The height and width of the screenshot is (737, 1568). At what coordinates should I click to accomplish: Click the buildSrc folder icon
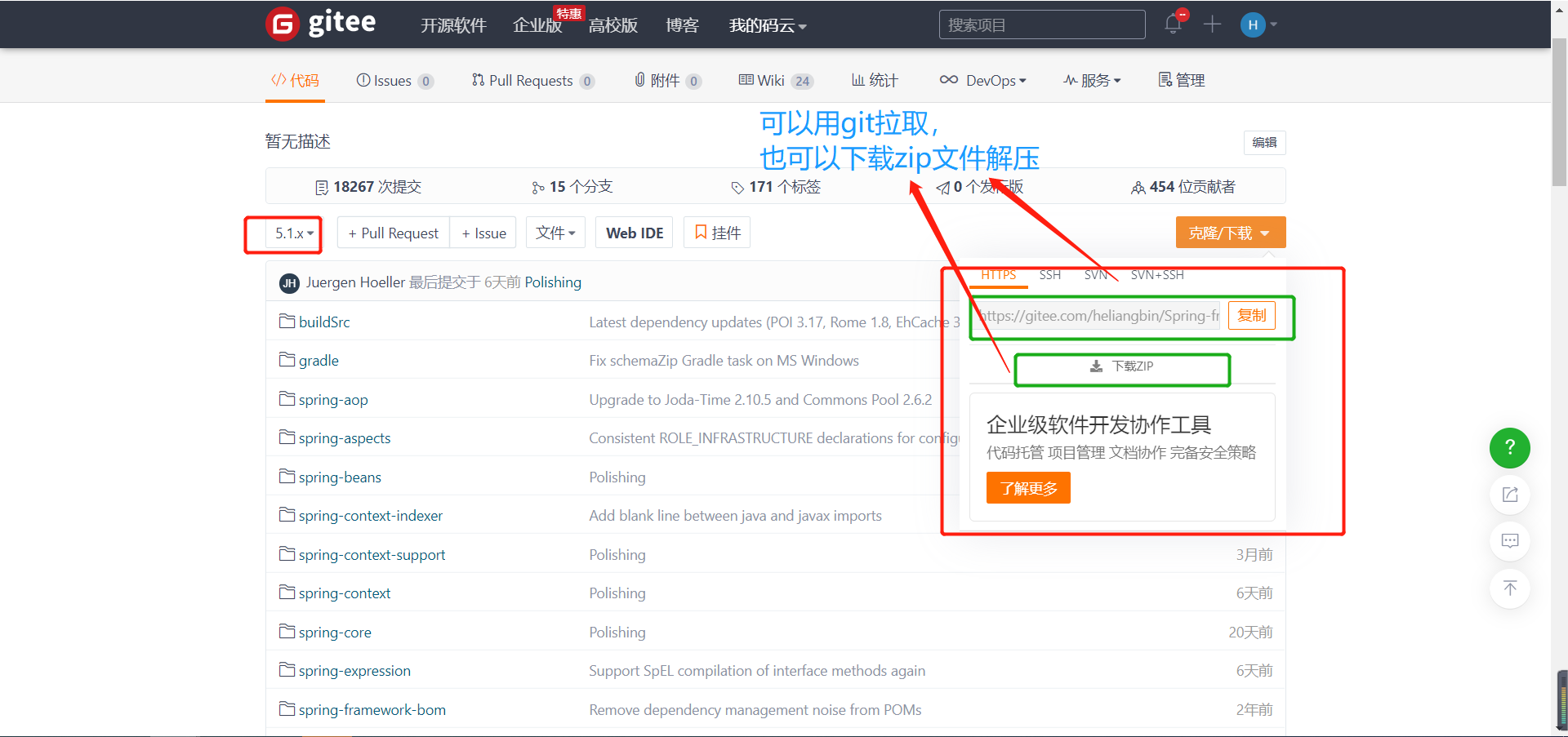click(287, 321)
